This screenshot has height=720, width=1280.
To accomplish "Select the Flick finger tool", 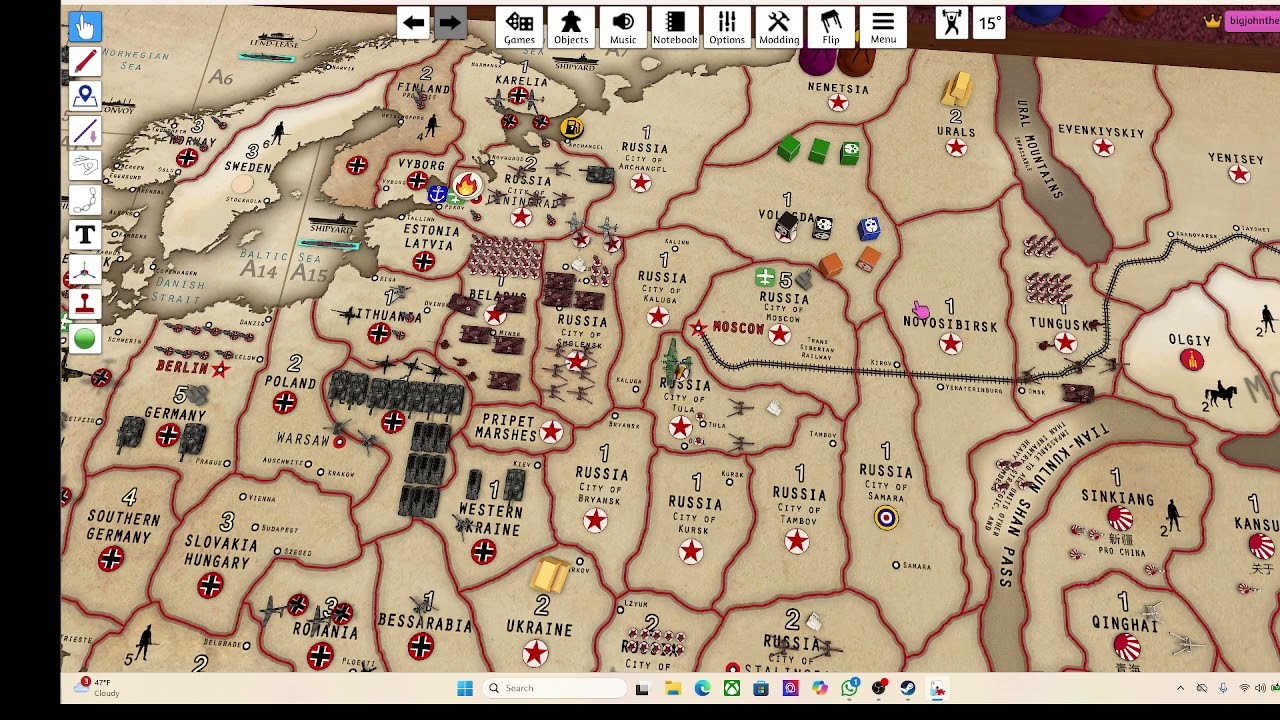I will (85, 166).
